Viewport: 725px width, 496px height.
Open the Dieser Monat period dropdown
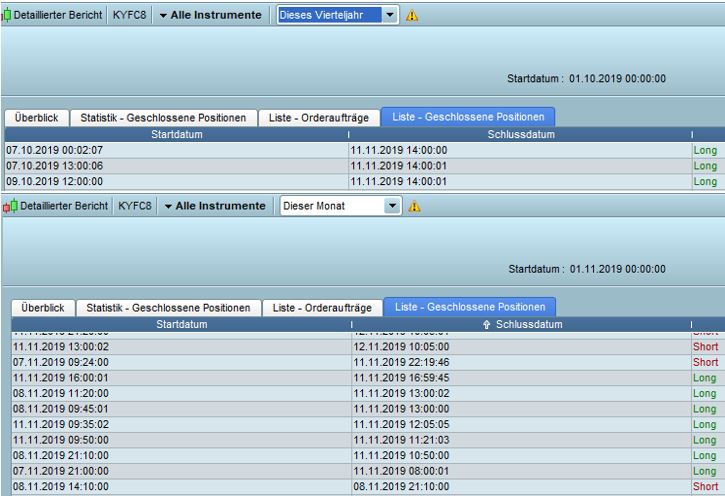(x=392, y=206)
